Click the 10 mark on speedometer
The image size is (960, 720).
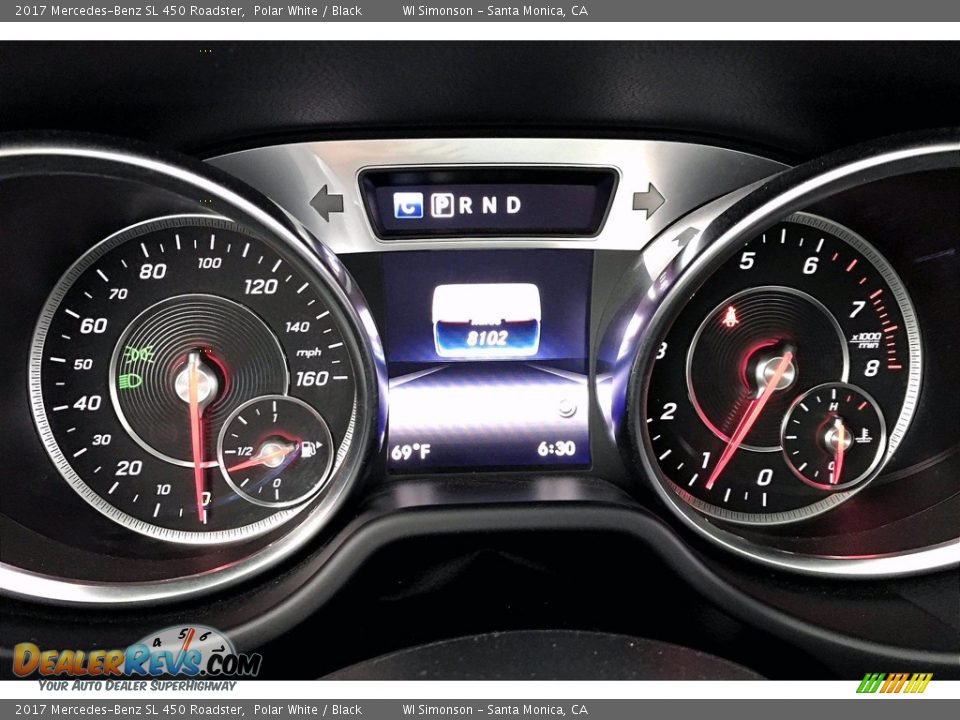163,489
